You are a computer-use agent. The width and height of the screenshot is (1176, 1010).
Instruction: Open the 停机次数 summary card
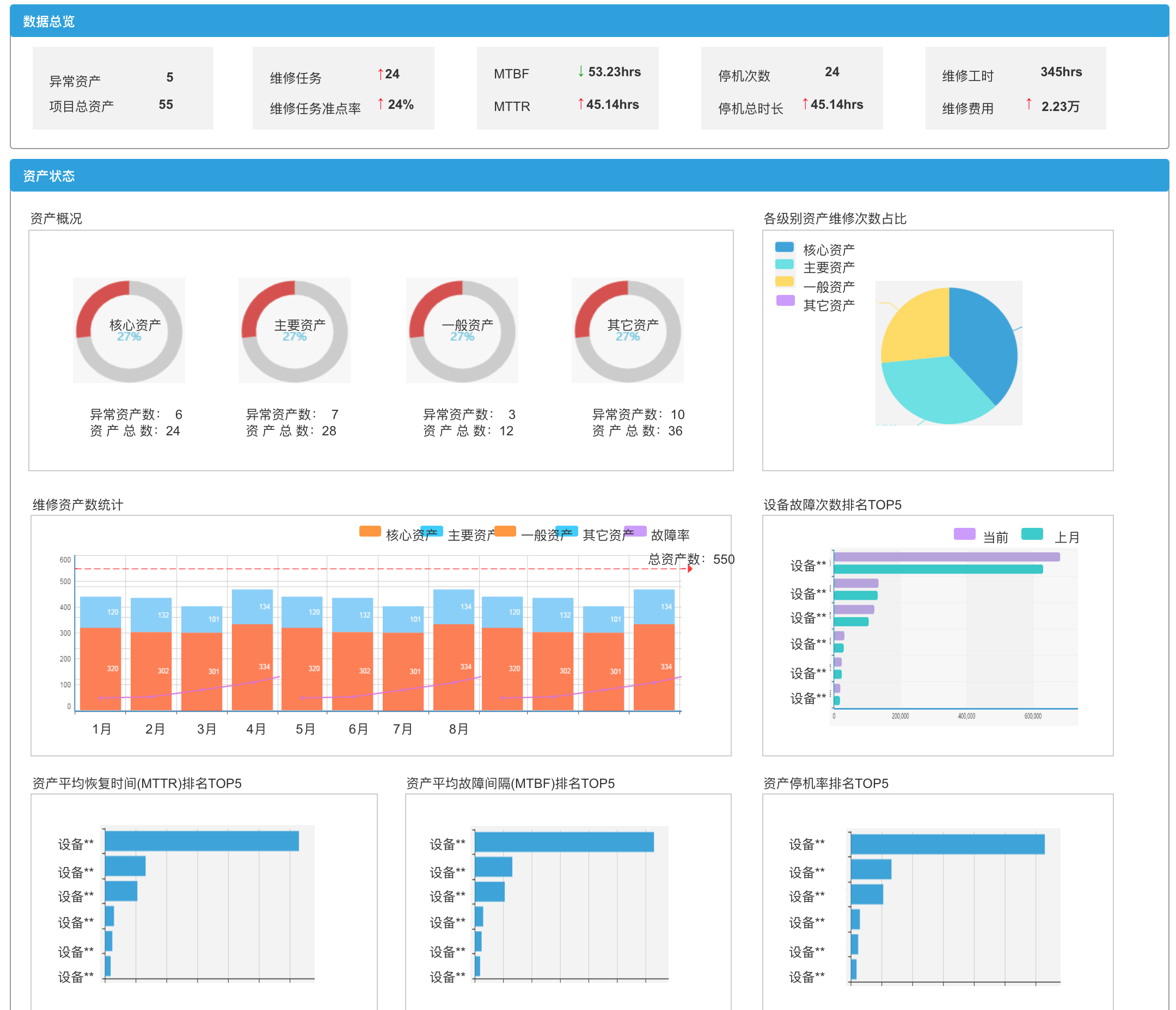pyautogui.click(x=791, y=89)
